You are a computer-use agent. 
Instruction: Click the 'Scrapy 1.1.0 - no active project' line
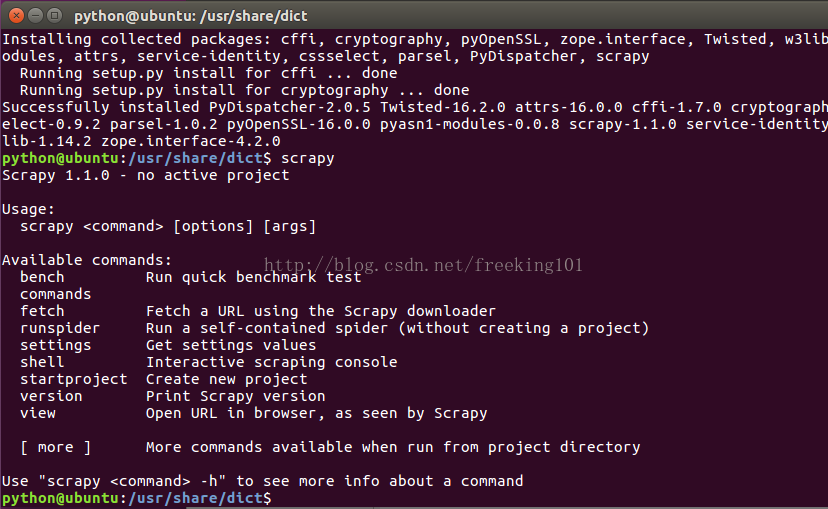(x=146, y=175)
